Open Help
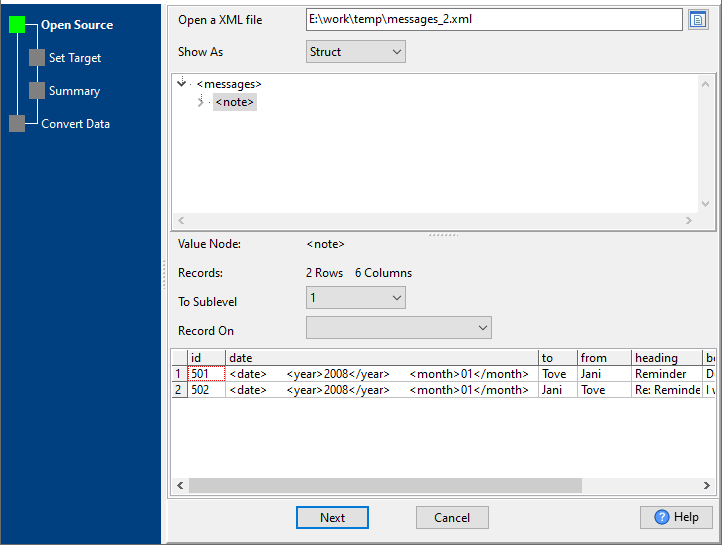722x545 pixels. point(676,517)
